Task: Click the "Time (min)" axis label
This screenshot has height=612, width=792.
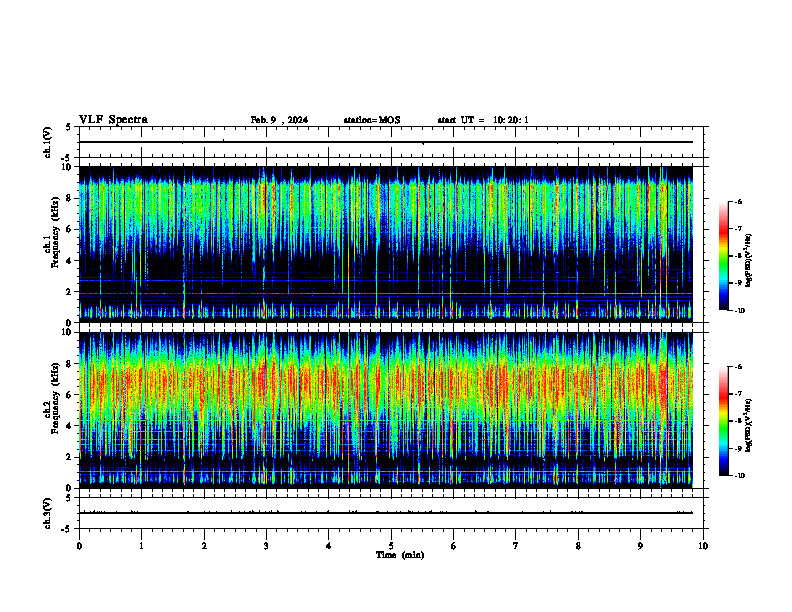Action: pos(400,555)
